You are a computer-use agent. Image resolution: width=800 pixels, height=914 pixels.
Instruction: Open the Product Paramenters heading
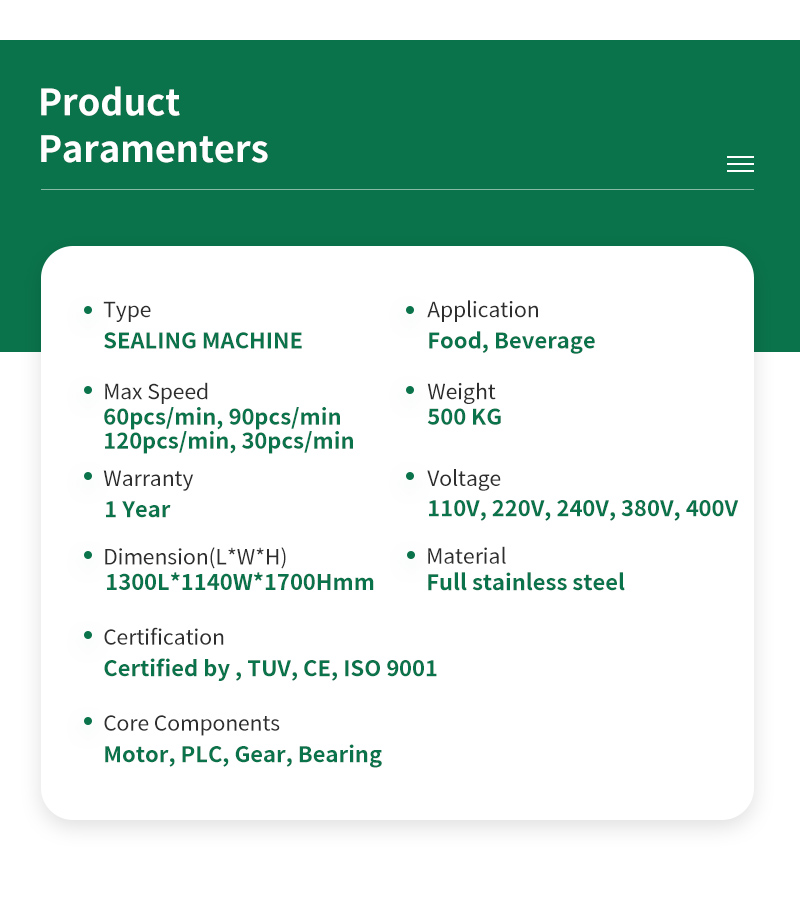click(x=153, y=125)
